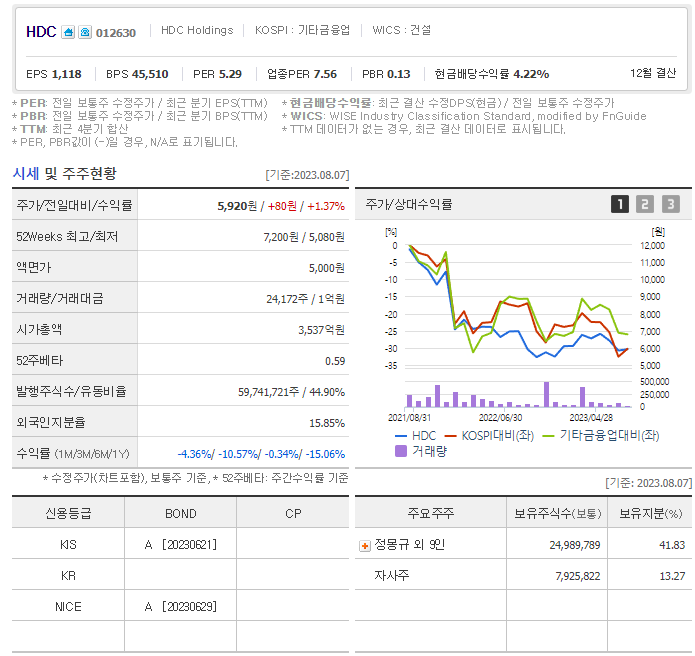Click the green 기타금융업대비(좌) legend marker

[549, 436]
